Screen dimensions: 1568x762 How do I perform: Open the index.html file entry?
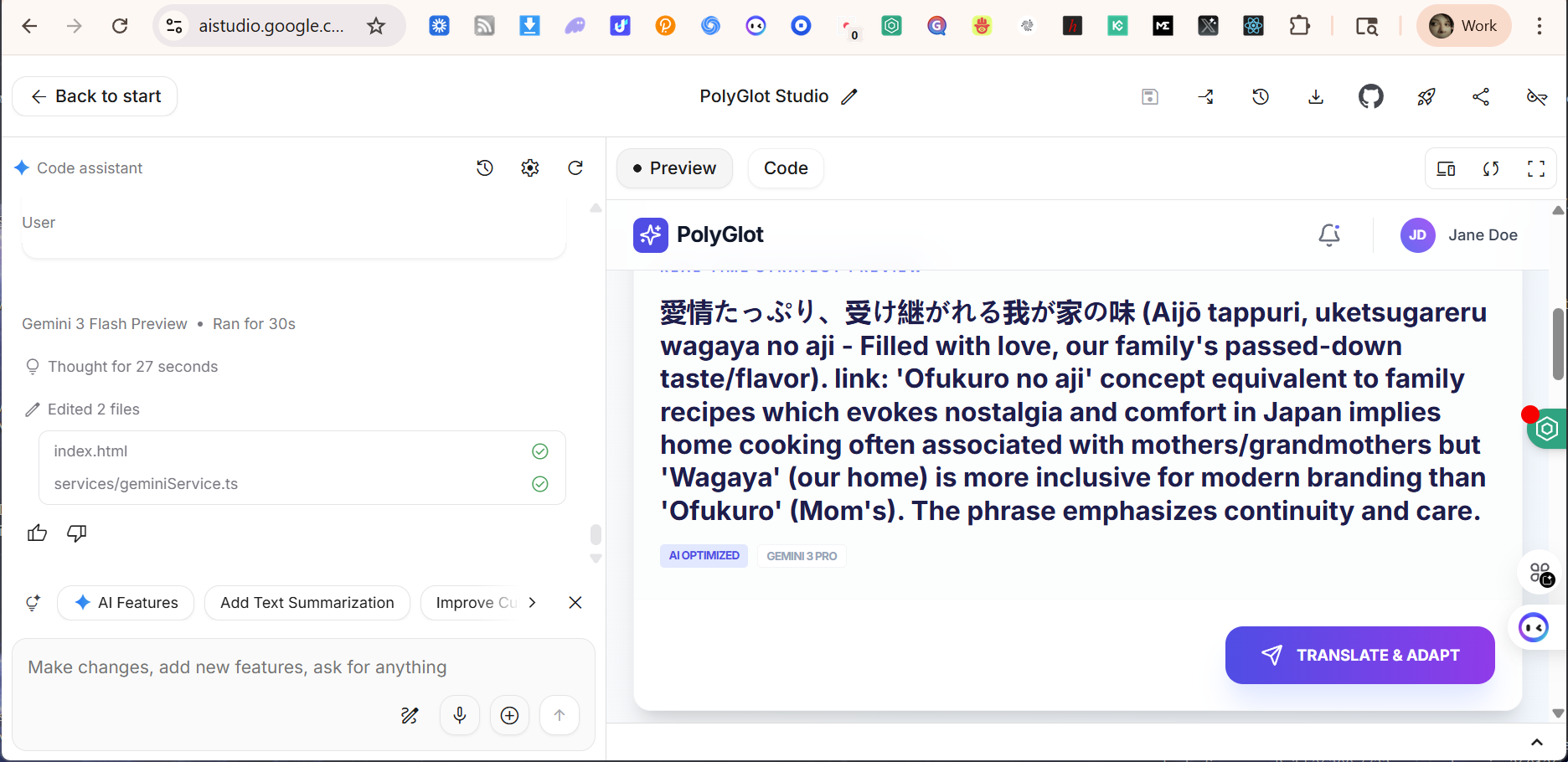tap(302, 451)
